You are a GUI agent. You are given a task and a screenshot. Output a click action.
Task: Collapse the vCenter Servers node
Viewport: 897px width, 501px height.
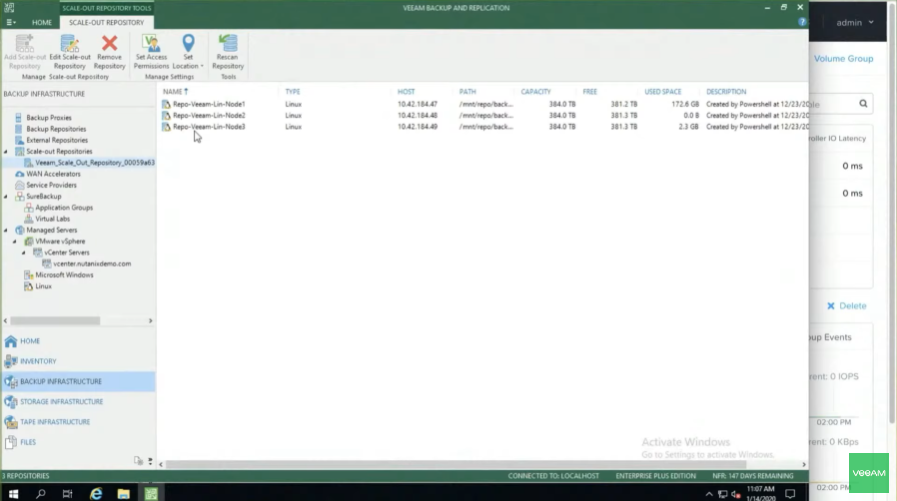click(24, 252)
